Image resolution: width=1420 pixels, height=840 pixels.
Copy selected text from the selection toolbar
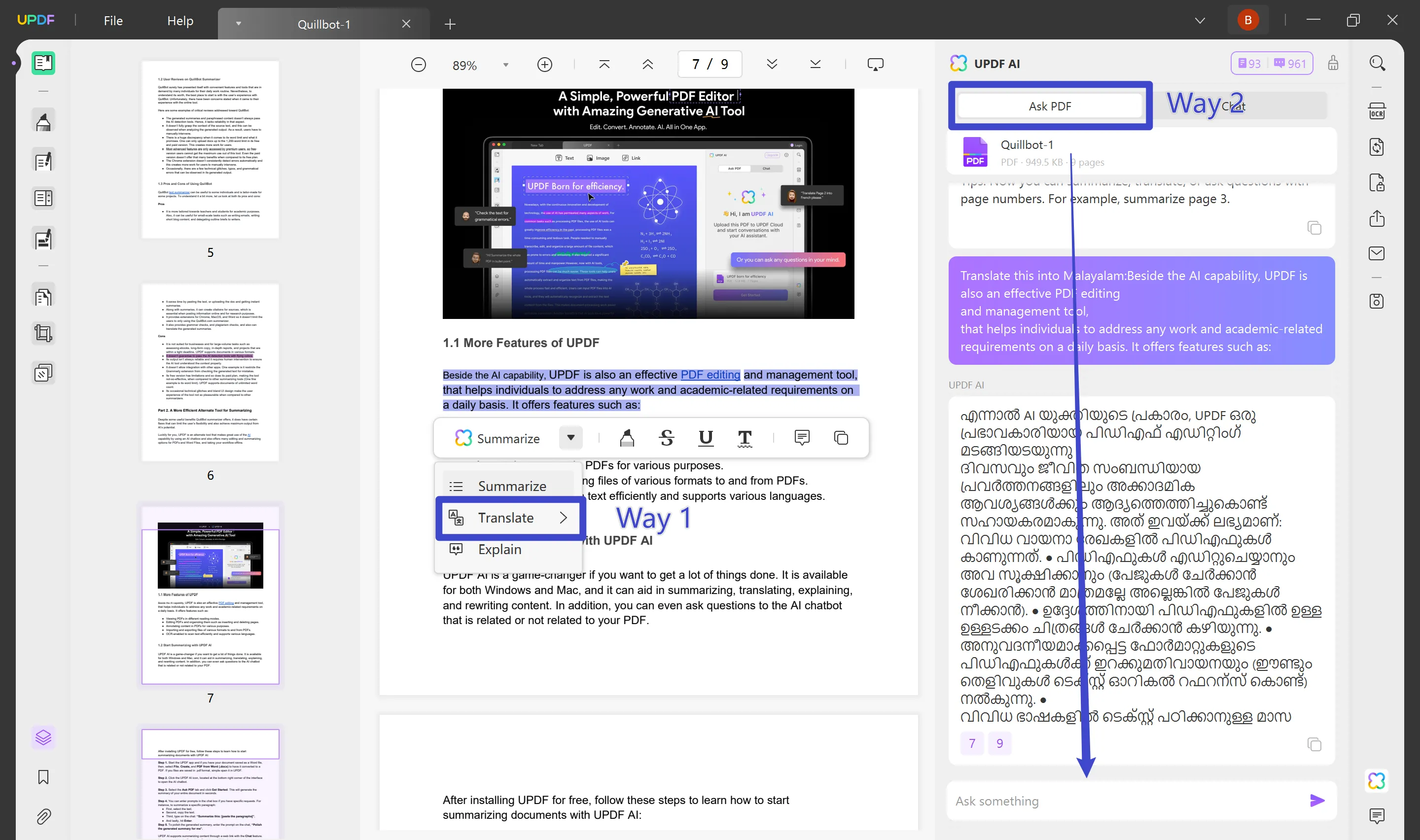click(841, 438)
